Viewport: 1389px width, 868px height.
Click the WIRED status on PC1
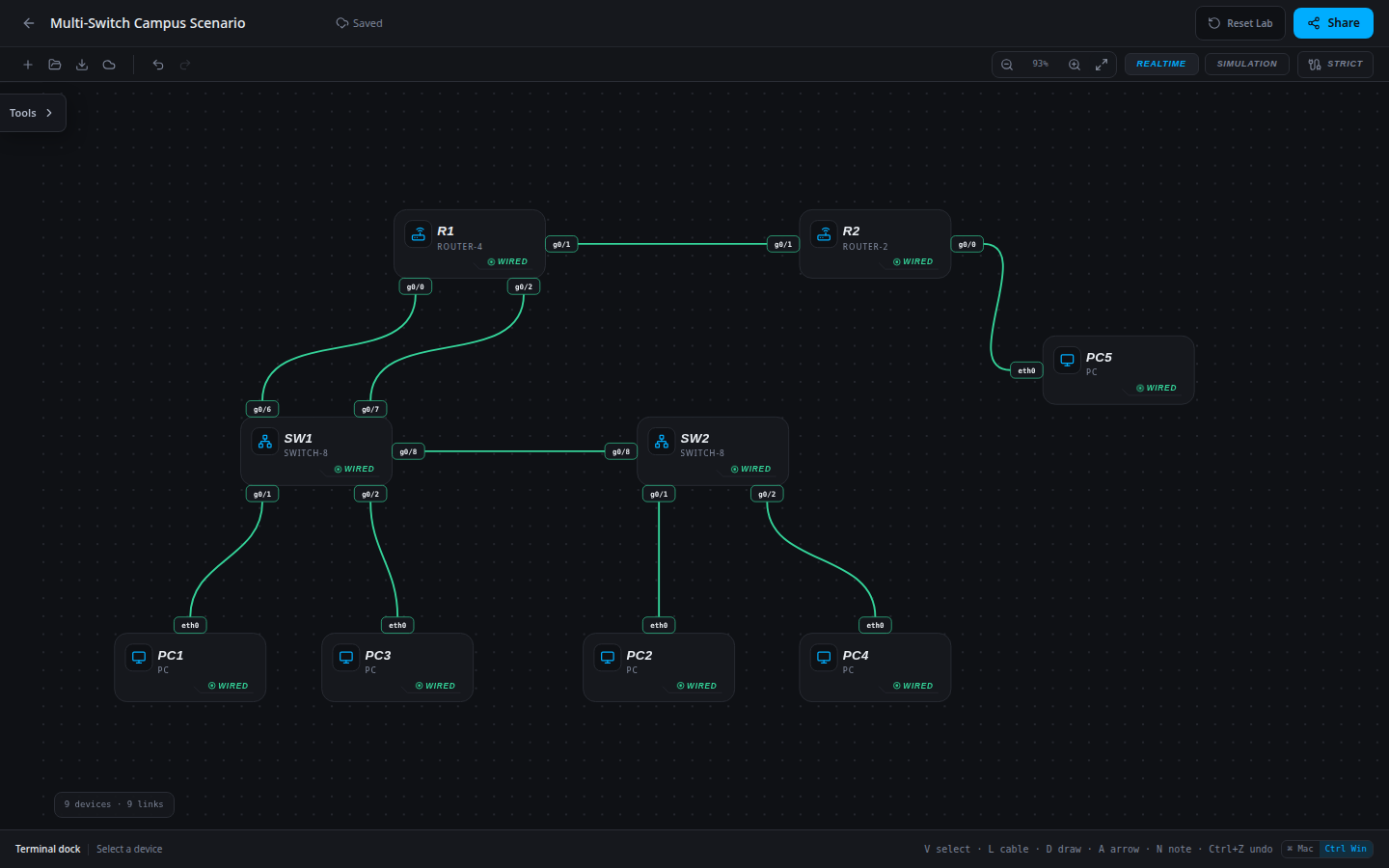pyautogui.click(x=228, y=686)
